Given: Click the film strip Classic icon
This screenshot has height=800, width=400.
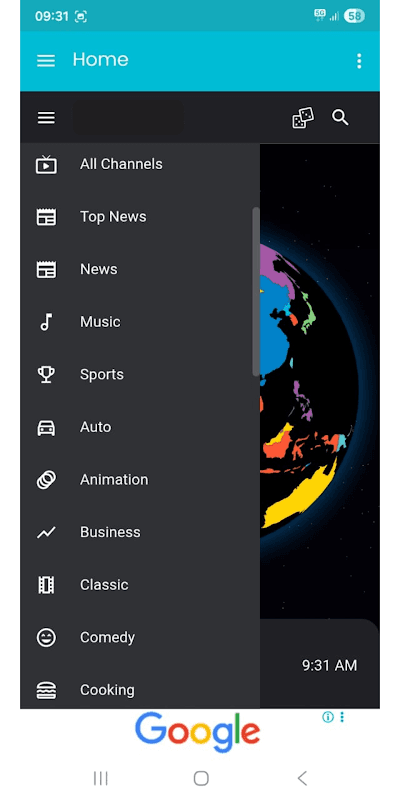Looking at the screenshot, I should pyautogui.click(x=46, y=585).
